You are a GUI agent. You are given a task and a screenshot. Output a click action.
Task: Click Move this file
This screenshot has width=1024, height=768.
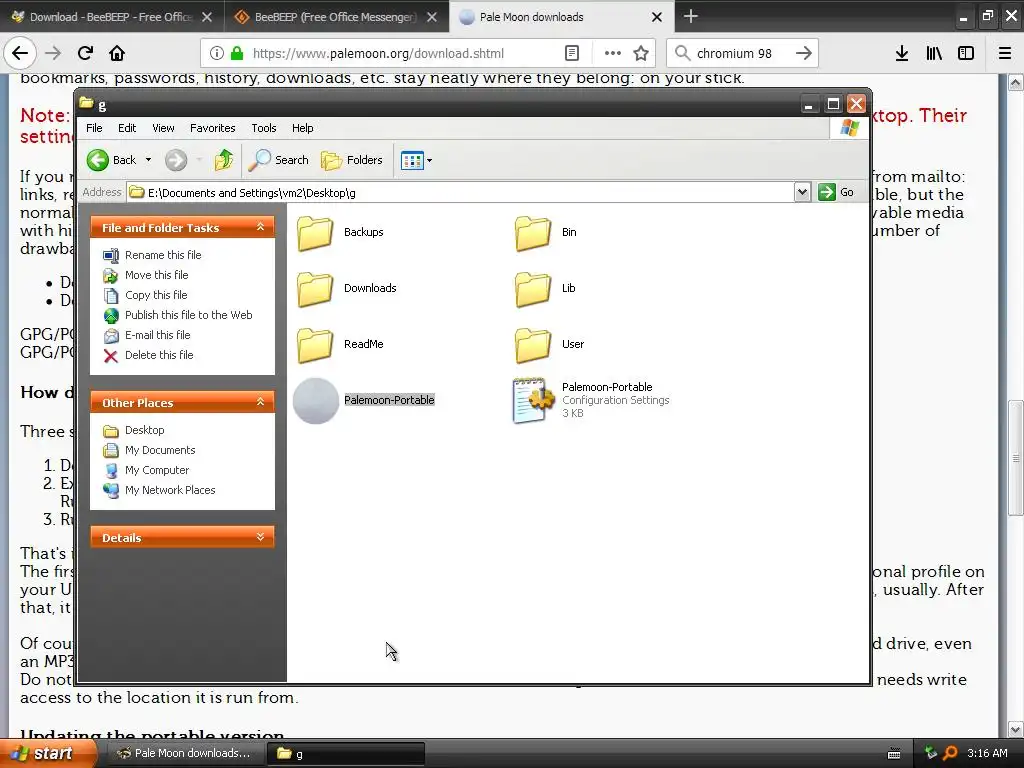pyautogui.click(x=156, y=275)
